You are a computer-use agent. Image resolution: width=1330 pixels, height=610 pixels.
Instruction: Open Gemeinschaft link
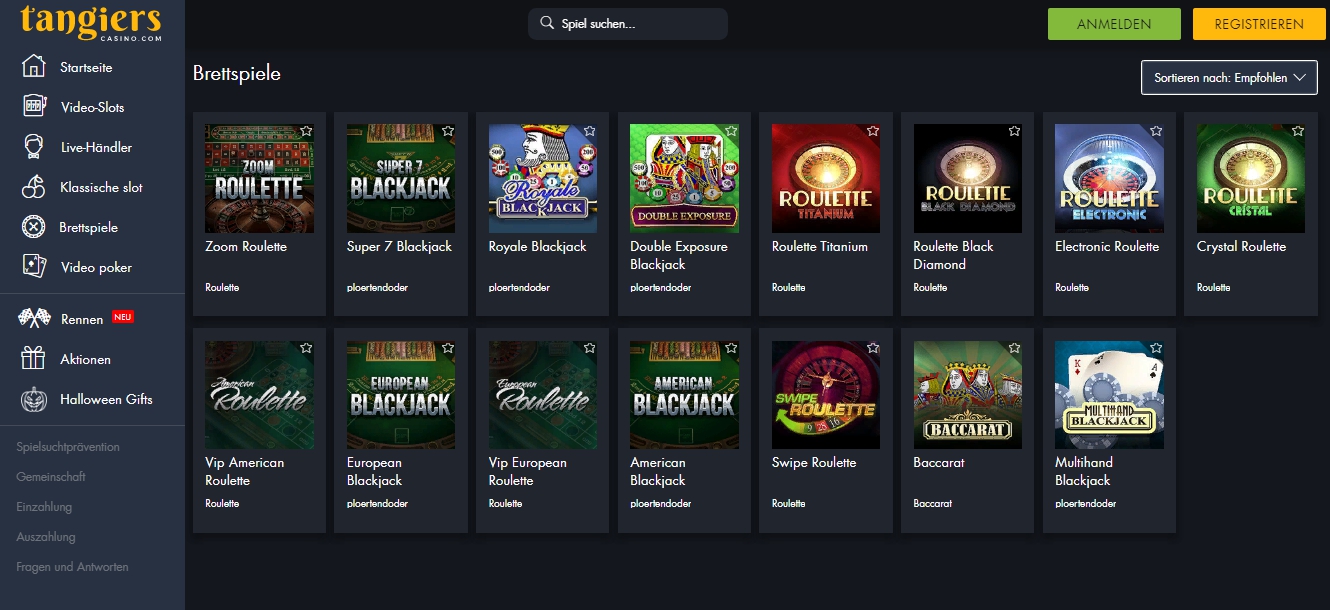coord(51,477)
